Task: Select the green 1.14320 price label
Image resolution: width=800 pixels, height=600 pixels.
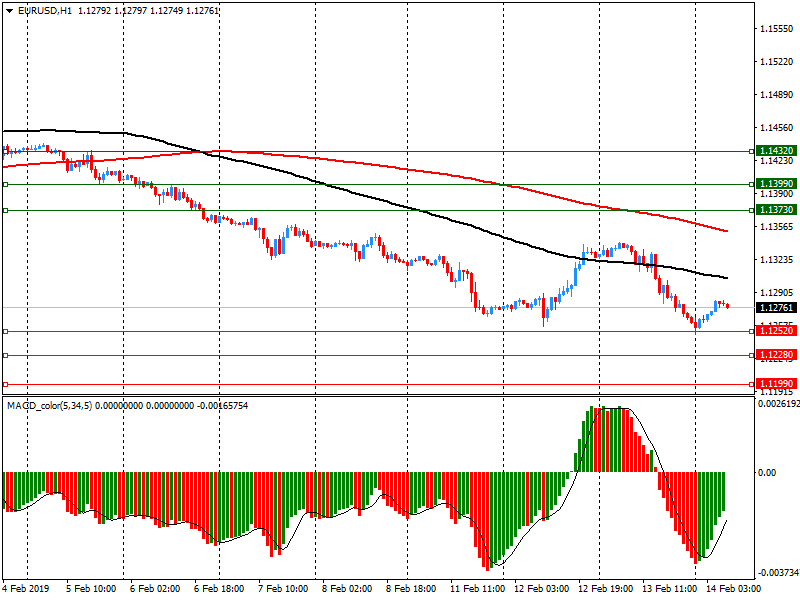Action: [775, 151]
